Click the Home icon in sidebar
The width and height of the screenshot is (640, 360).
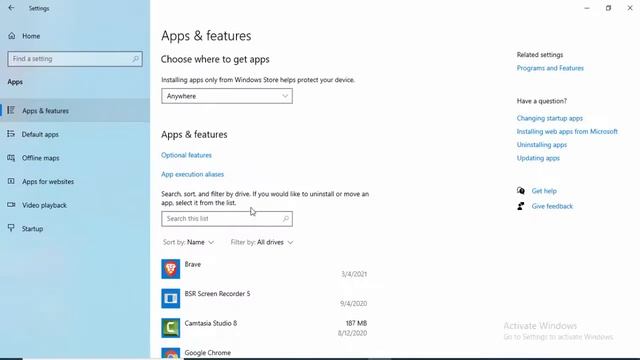pos(12,36)
